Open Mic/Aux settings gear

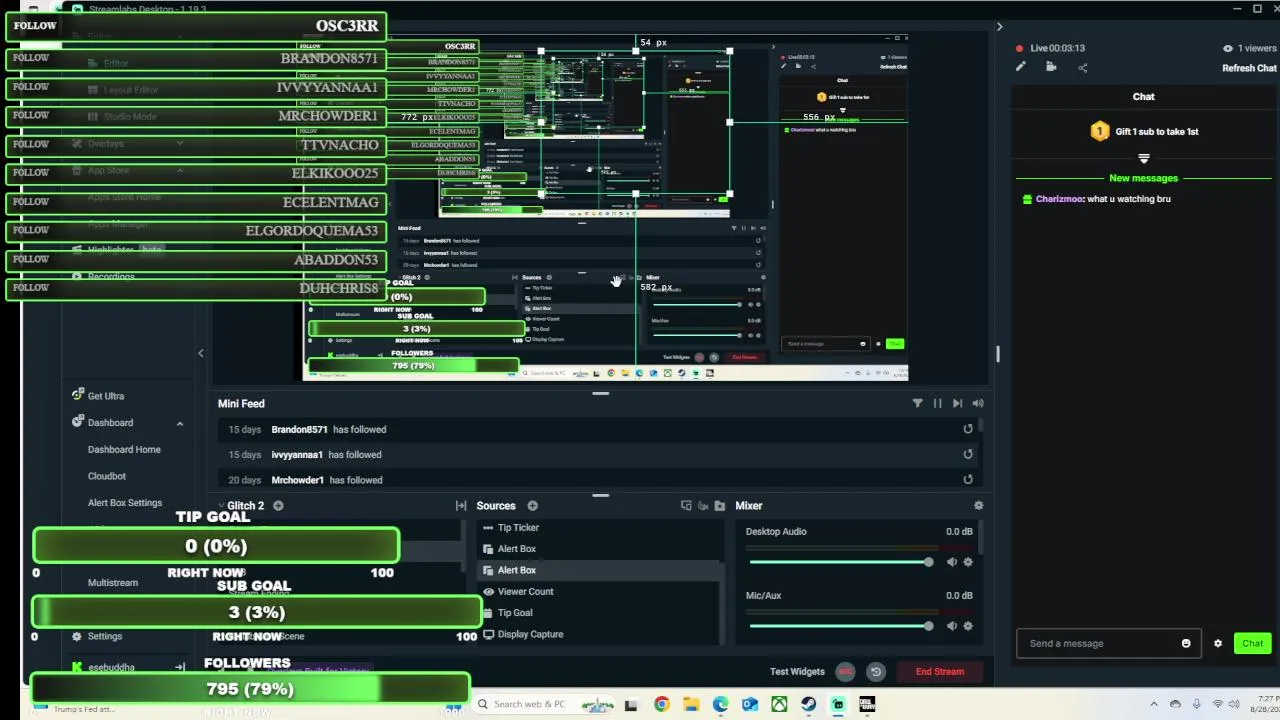coord(968,626)
